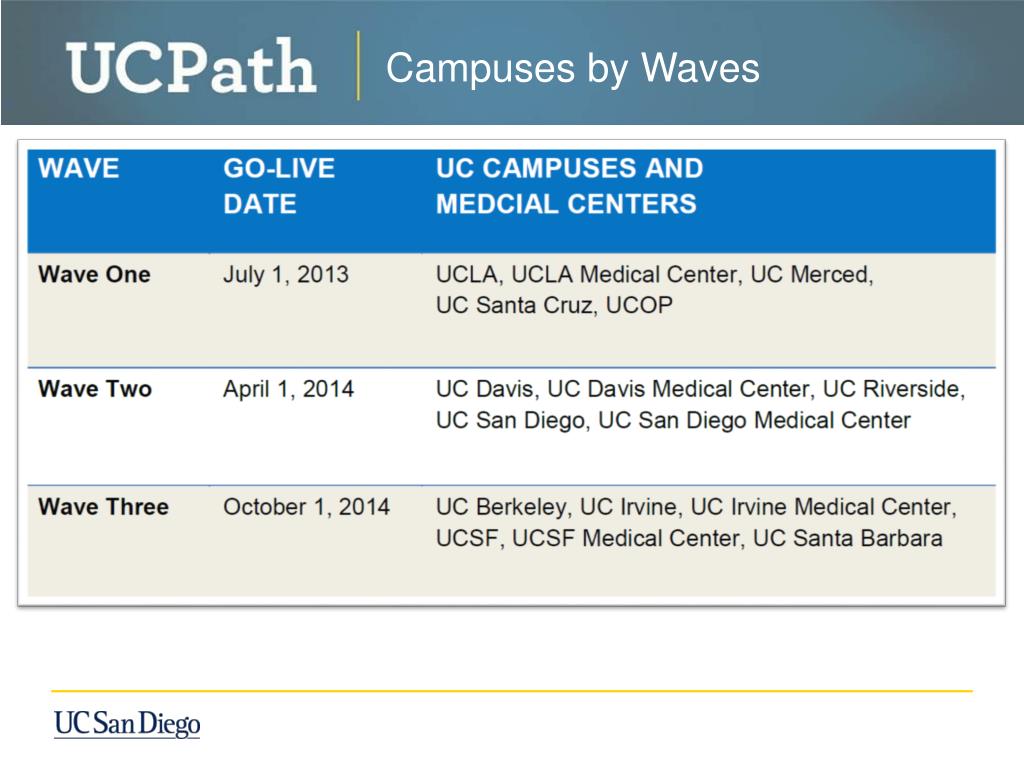This screenshot has width=1024, height=768.
Task: Click the UC Davis Medical Center text
Action: pos(680,389)
